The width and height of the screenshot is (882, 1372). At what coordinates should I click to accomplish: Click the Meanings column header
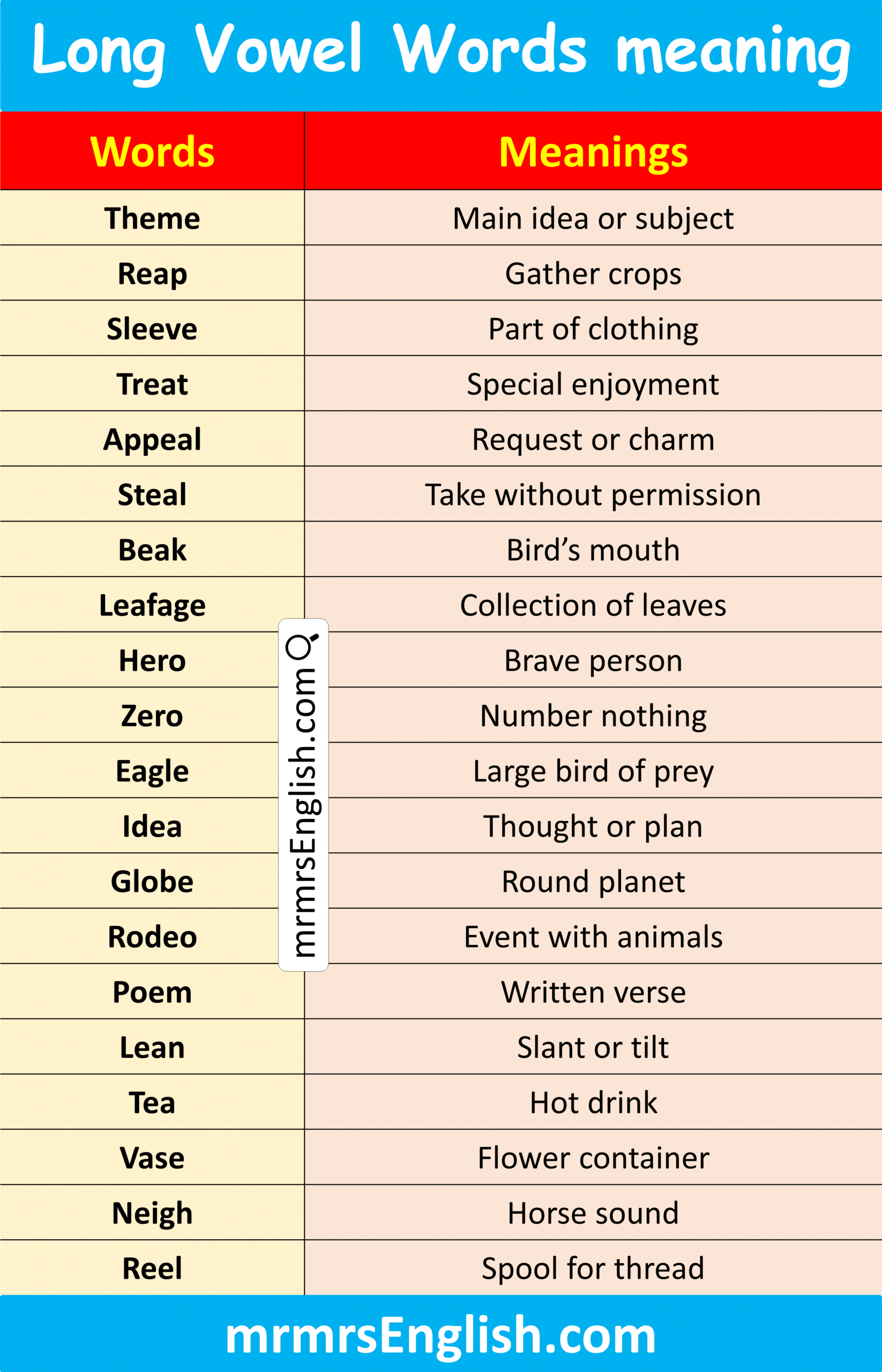(593, 152)
